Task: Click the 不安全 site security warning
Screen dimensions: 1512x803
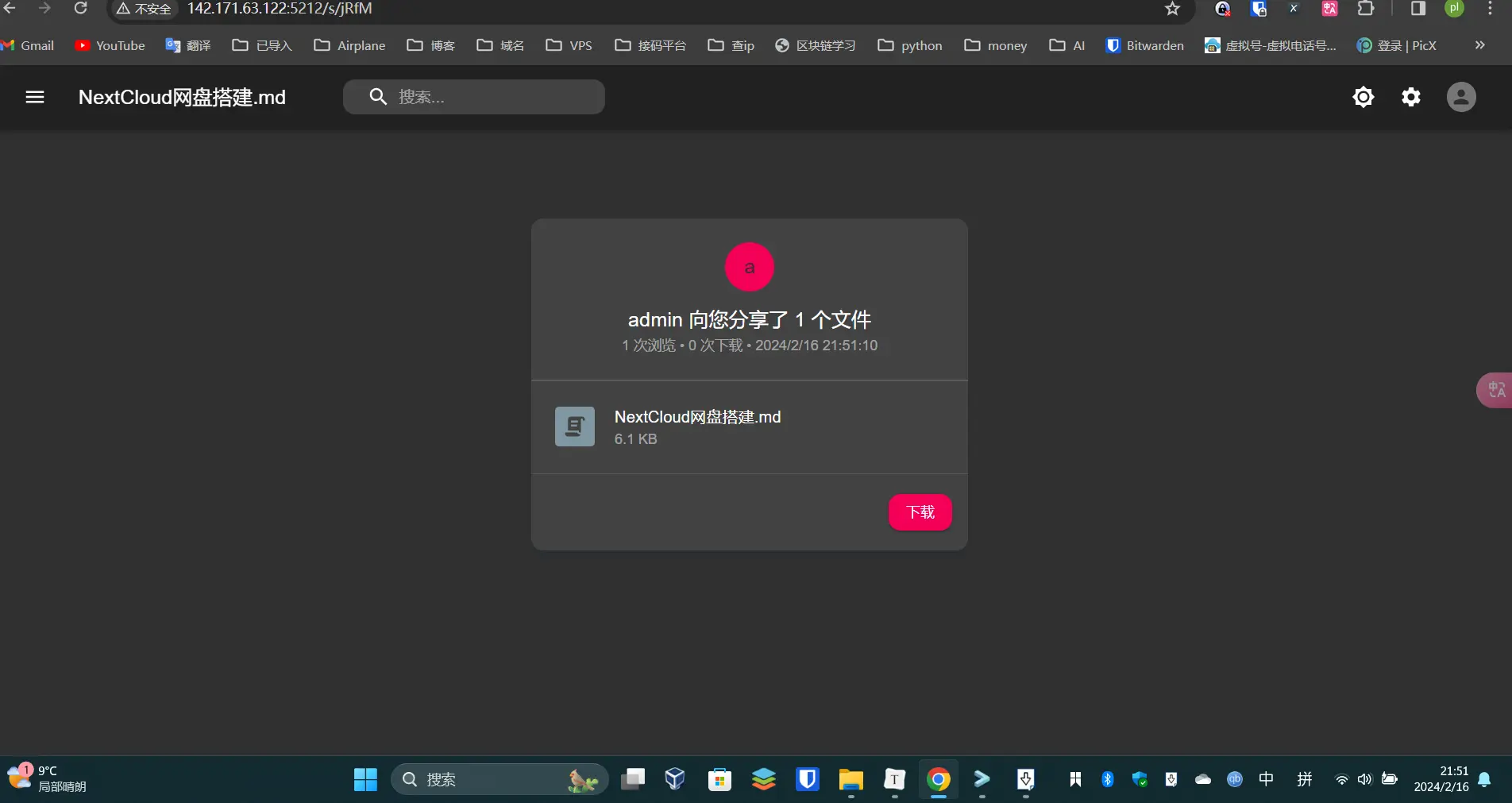Action: click(144, 9)
